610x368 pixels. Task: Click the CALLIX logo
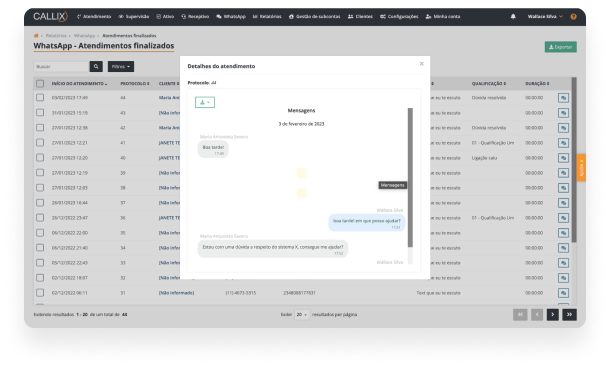[50, 16]
